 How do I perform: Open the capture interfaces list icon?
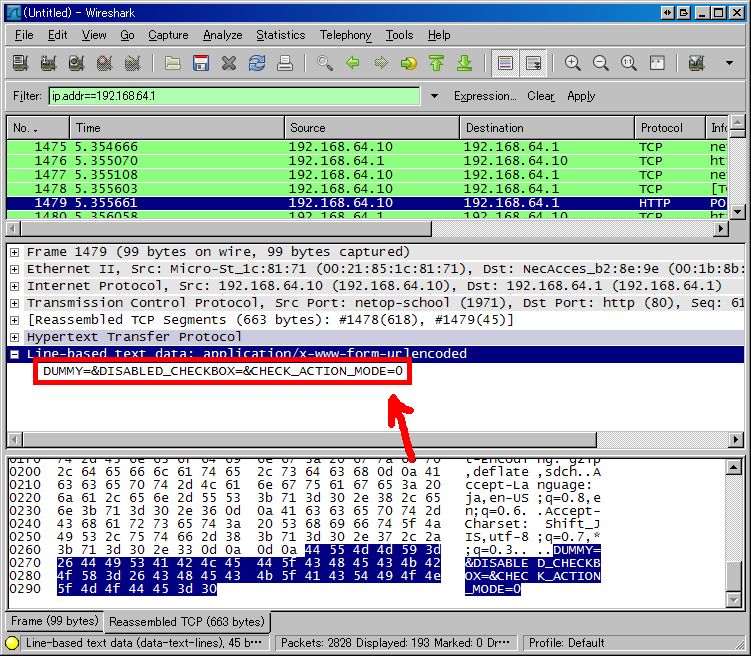[x=20, y=63]
